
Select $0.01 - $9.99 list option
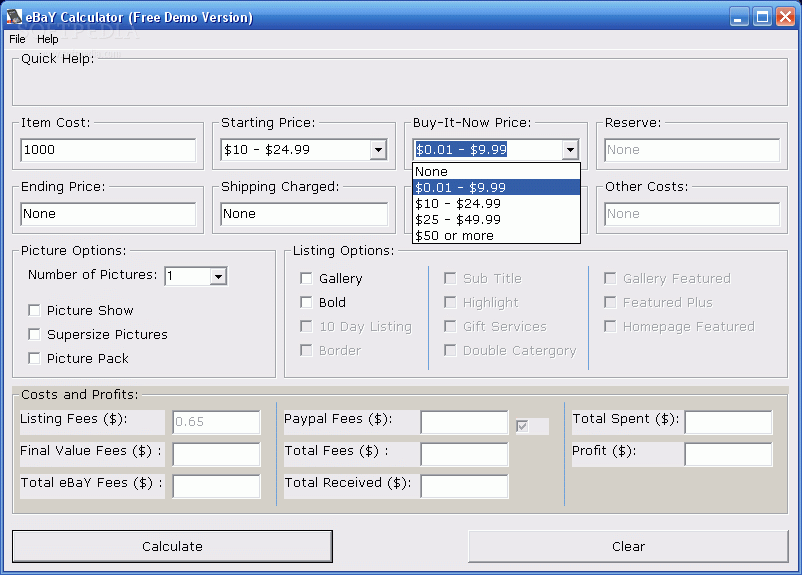(496, 187)
